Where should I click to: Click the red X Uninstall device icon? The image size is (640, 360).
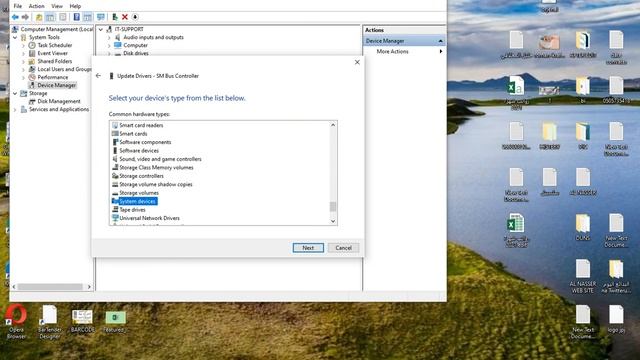pos(125,17)
